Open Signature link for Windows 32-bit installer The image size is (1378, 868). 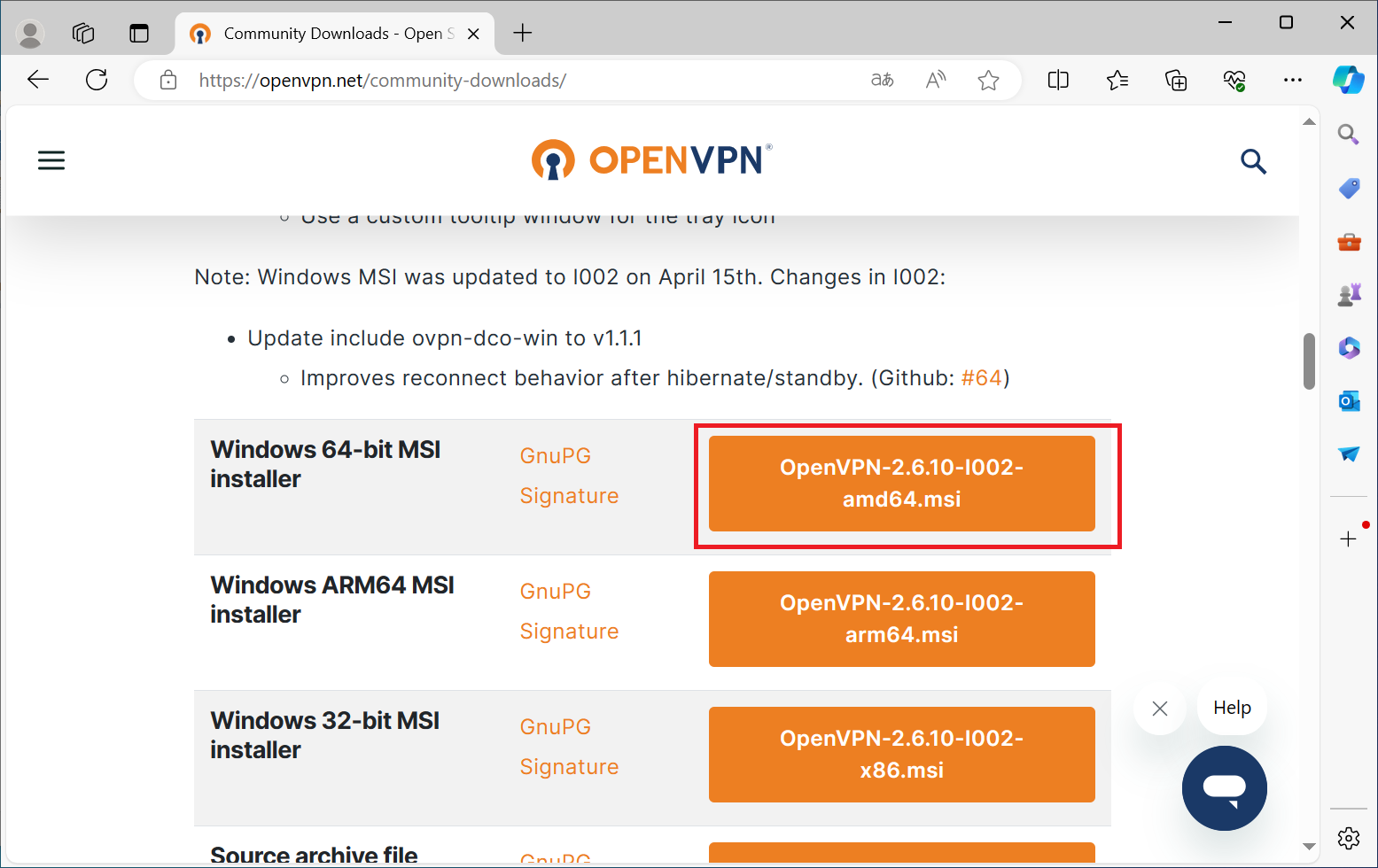[569, 767]
